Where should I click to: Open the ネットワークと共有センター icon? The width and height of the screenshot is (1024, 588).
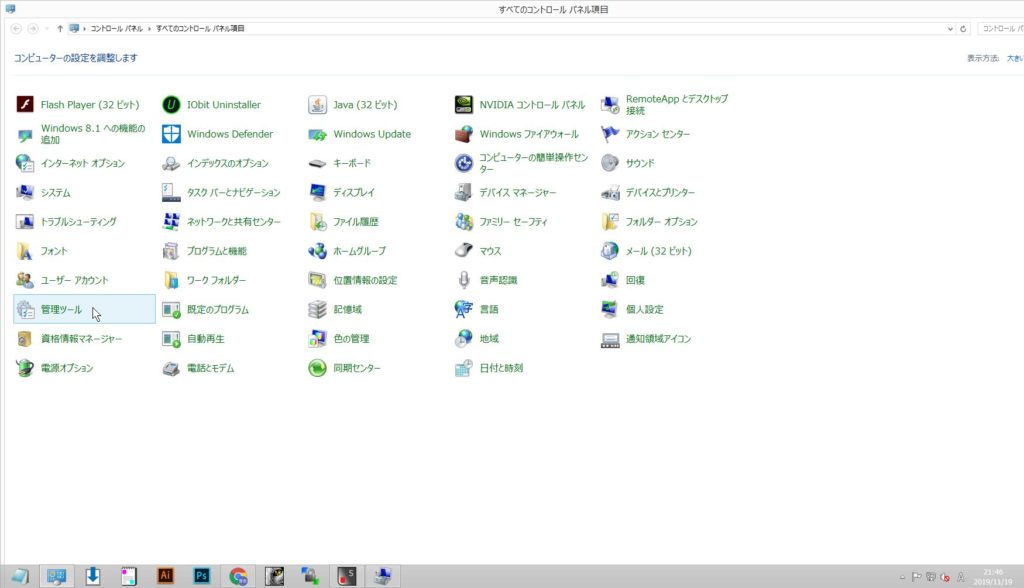(x=171, y=221)
